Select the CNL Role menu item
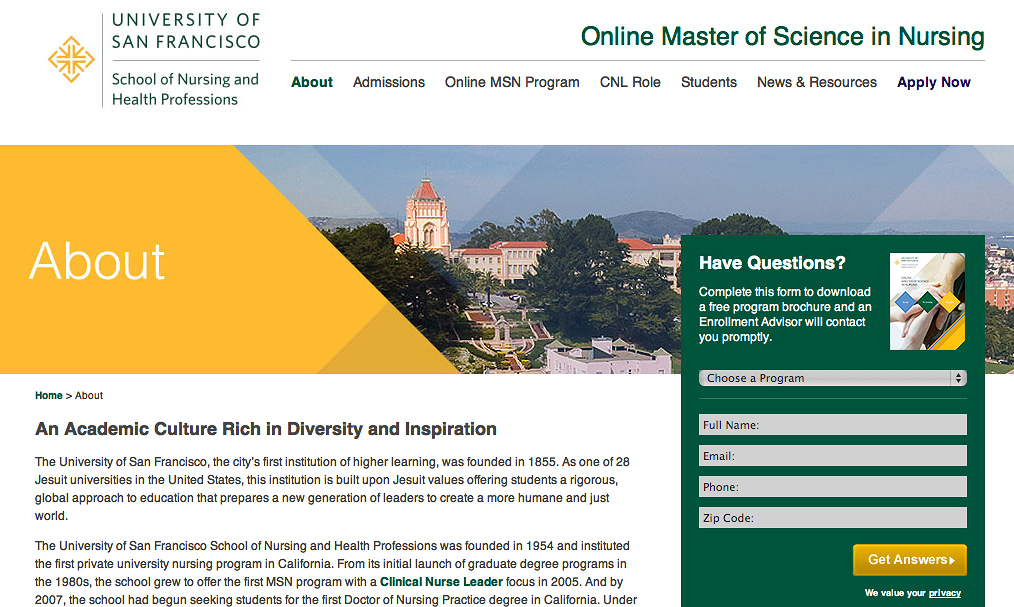Image resolution: width=1014 pixels, height=607 pixels. (630, 82)
